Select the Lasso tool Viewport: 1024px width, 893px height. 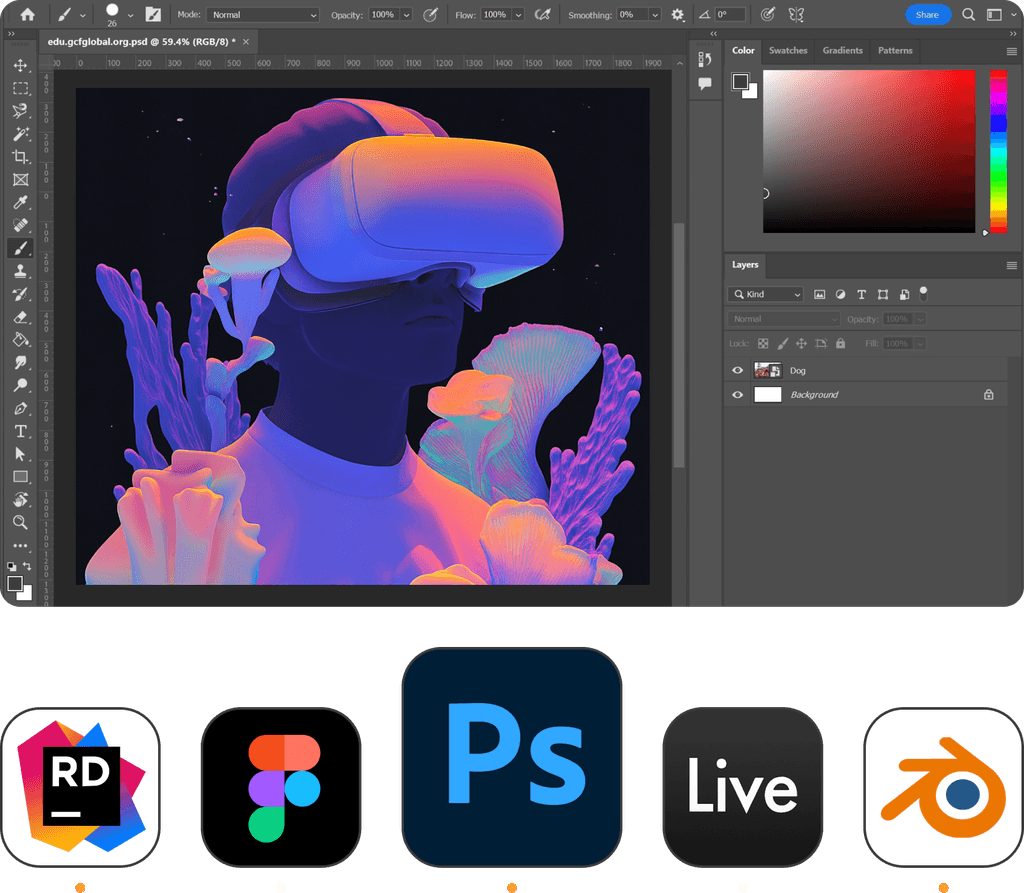[x=22, y=111]
